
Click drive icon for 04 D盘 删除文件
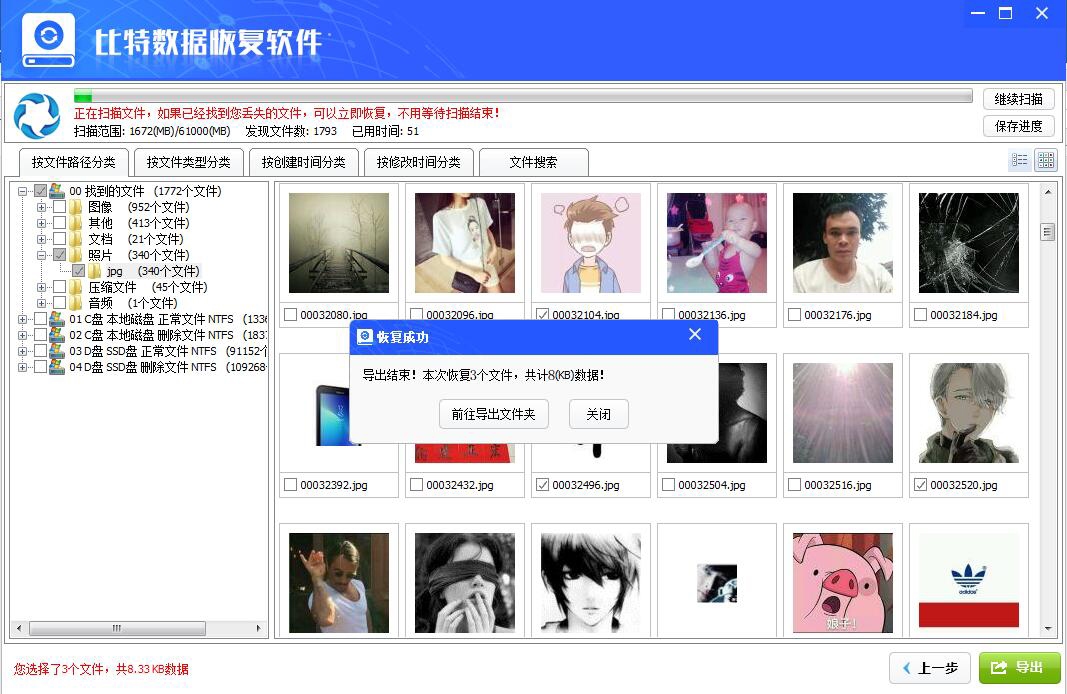(57, 367)
